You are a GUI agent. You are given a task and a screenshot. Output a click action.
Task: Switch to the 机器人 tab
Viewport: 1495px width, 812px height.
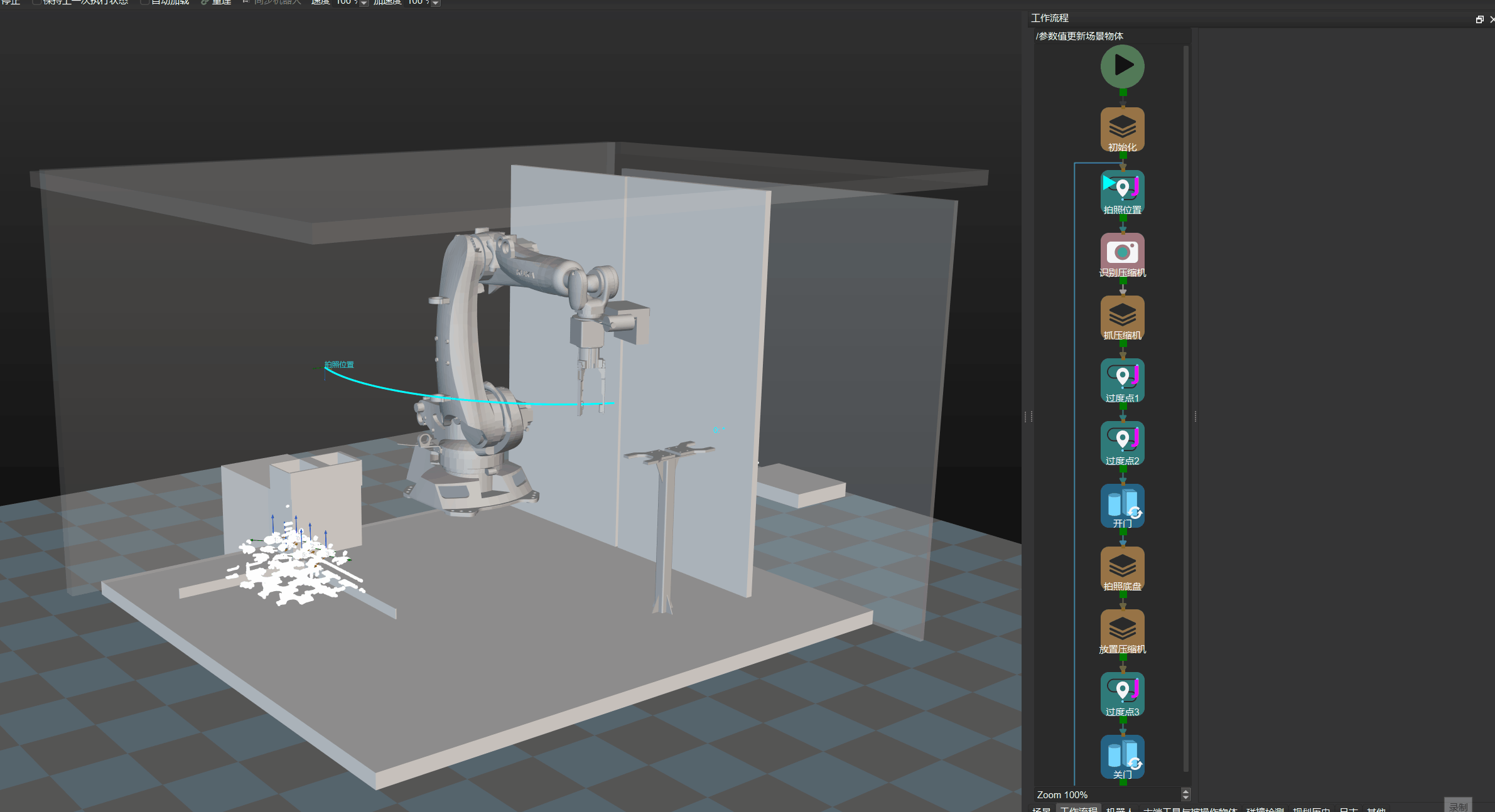(x=1121, y=809)
